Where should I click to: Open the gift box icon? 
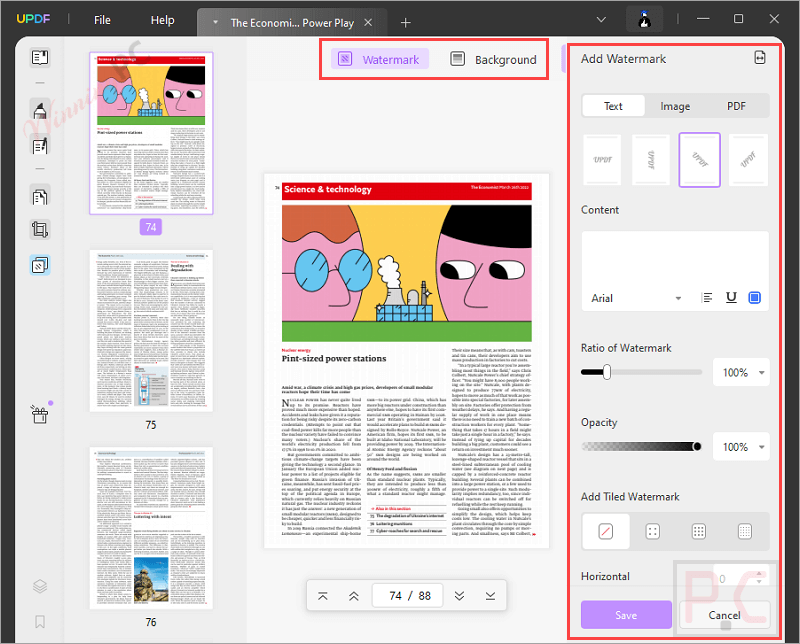point(40,414)
